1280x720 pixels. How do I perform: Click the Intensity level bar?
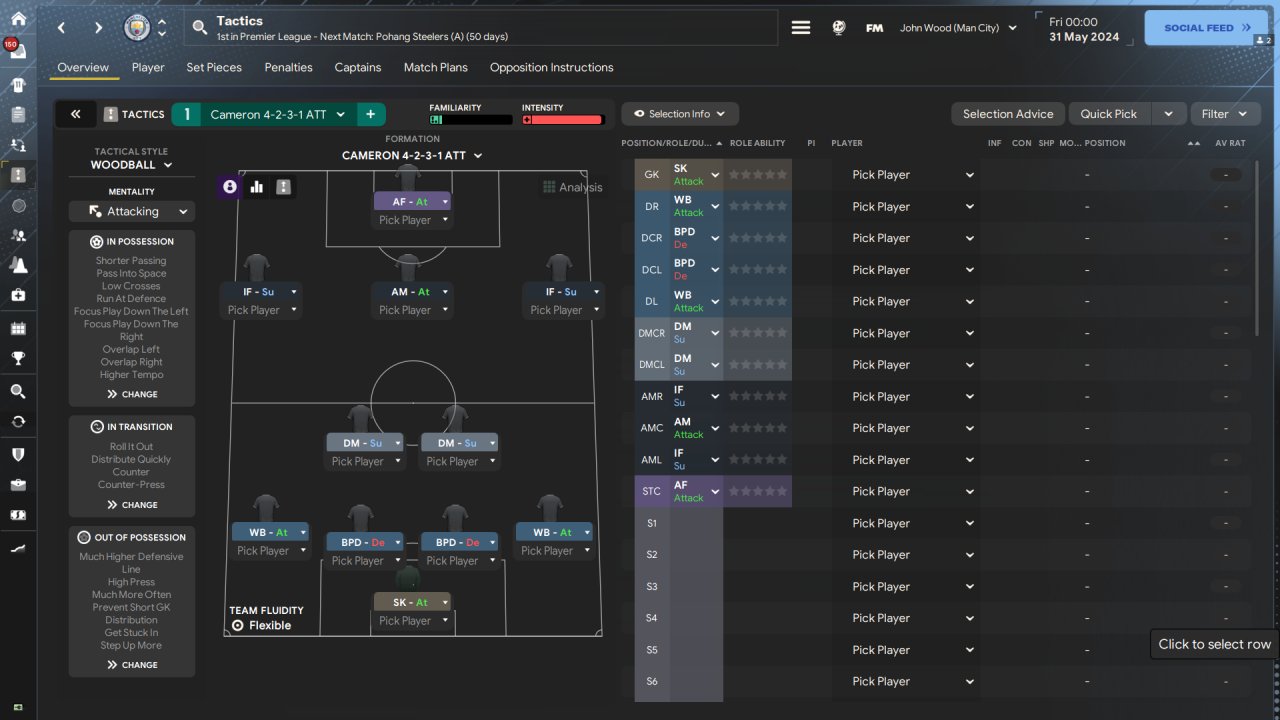pos(563,120)
